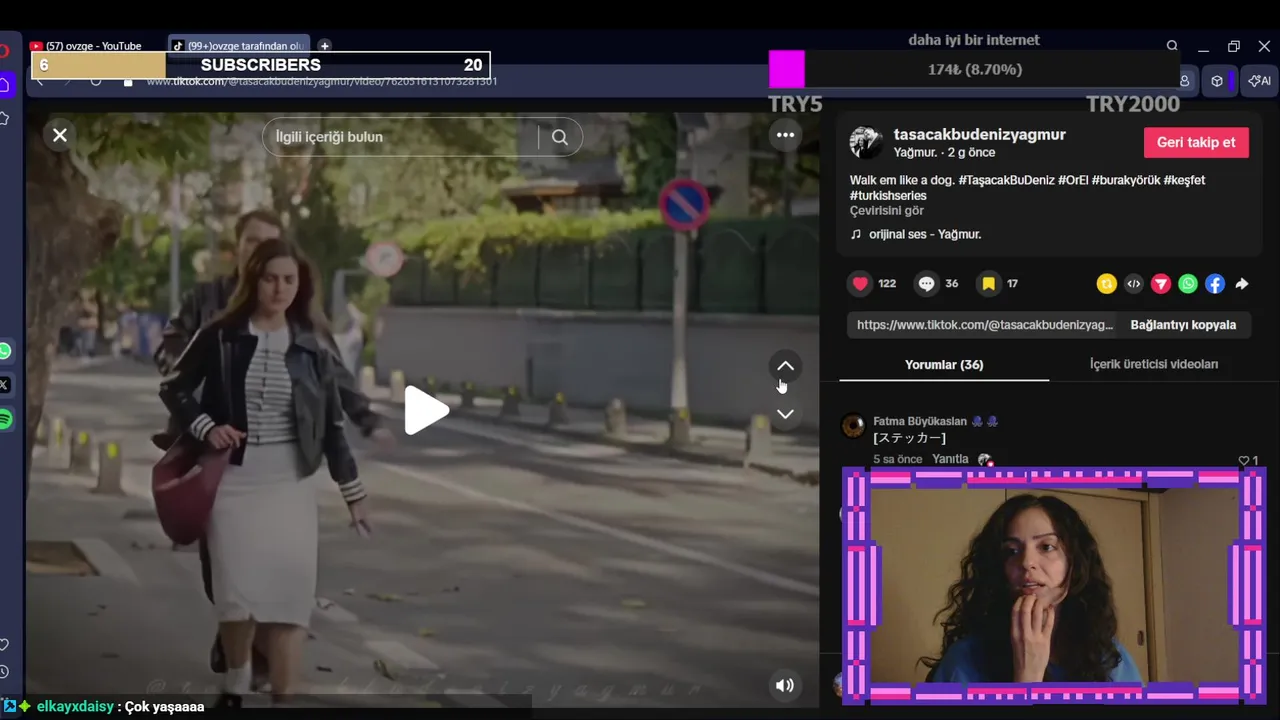Image resolution: width=1280 pixels, height=720 pixels.
Task: Open a new browser tab with plus
Action: [324, 45]
